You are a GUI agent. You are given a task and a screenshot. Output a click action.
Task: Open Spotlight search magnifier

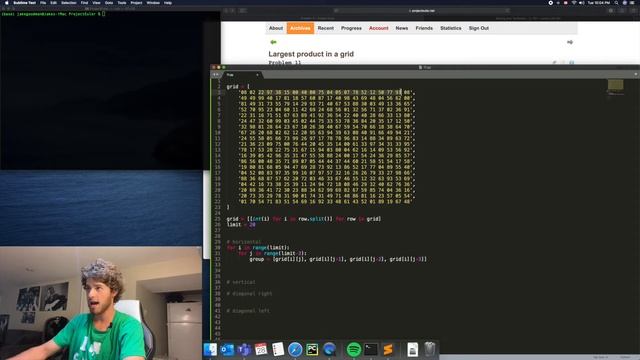[616, 3]
